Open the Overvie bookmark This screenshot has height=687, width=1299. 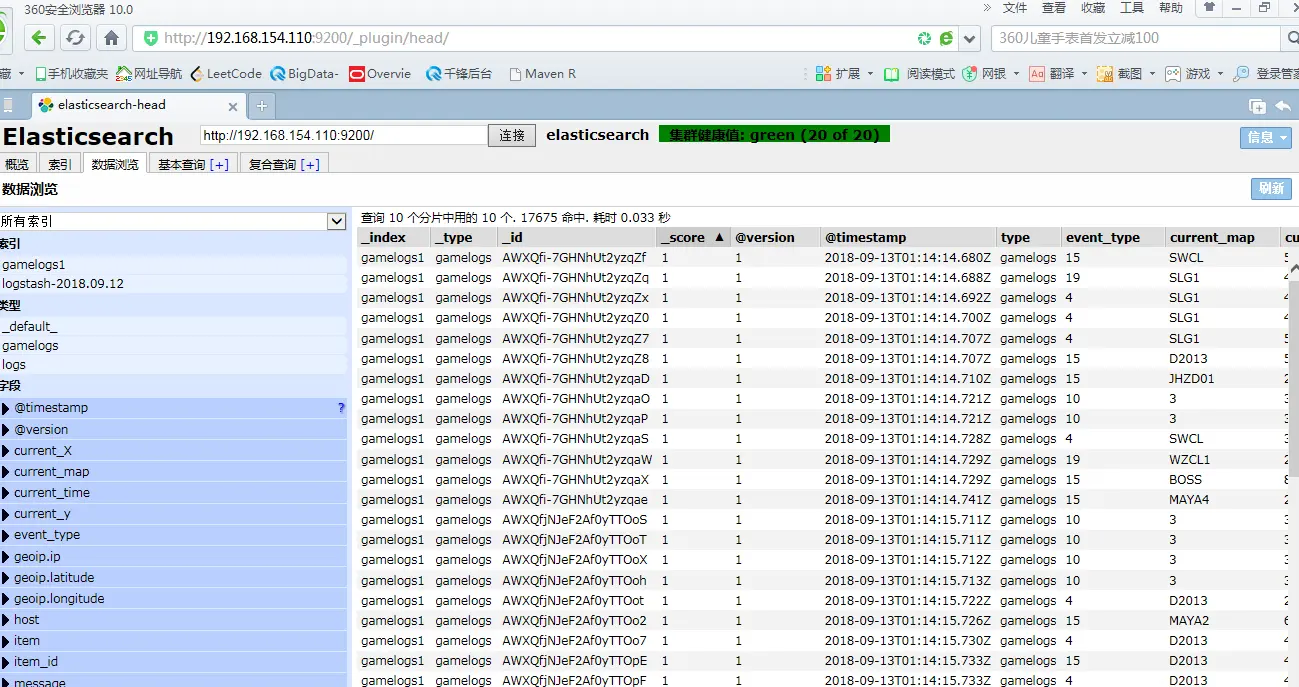click(x=380, y=74)
